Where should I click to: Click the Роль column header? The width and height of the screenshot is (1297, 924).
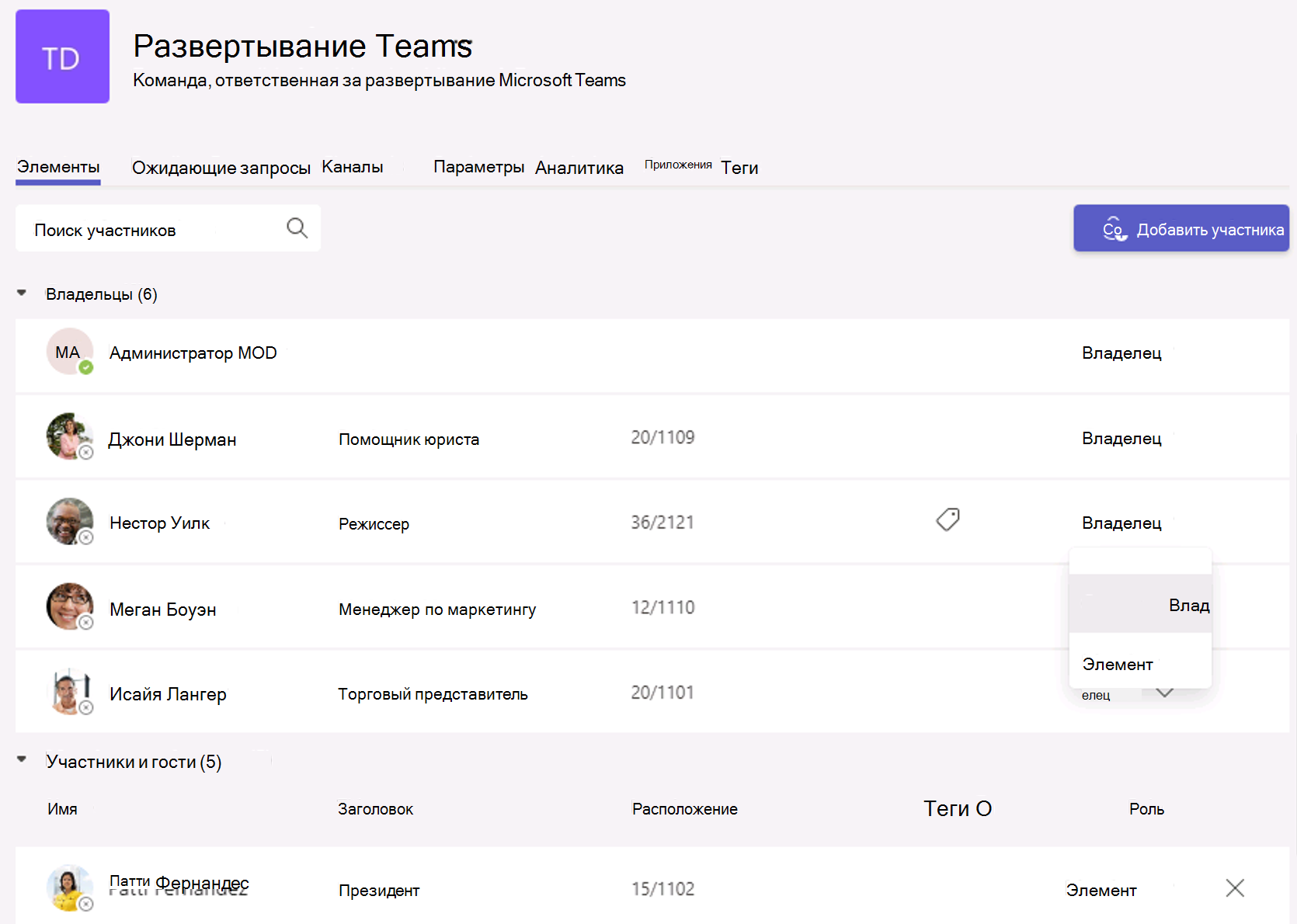(x=1146, y=809)
